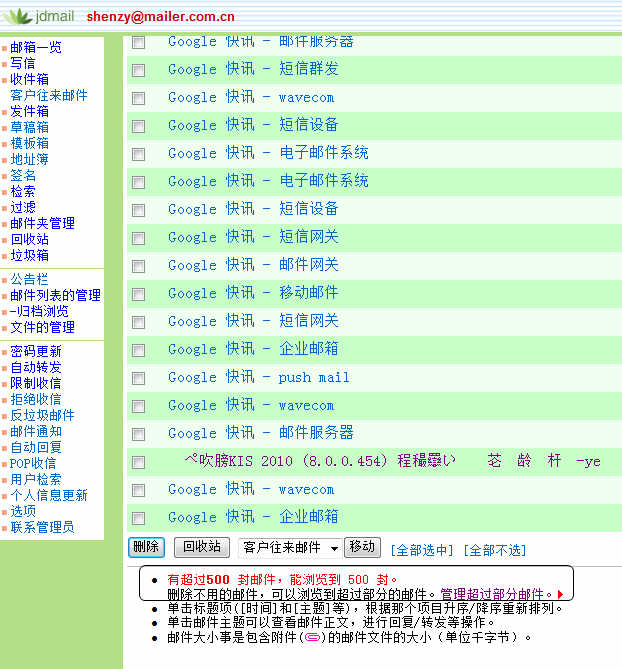The width and height of the screenshot is (622, 669).
Task: Tick the checkbox for 短信群发 email
Action: click(138, 70)
